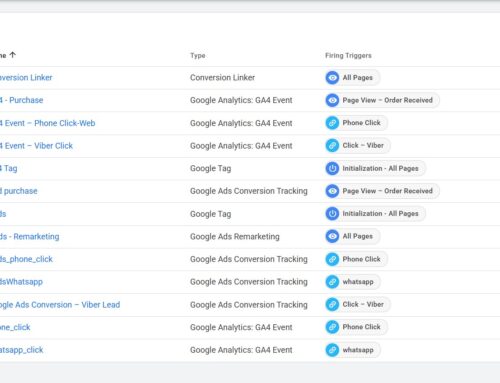Click the link icon in one_click GA4 row
Screen dimensions: 500x383
pyautogui.click(x=332, y=327)
